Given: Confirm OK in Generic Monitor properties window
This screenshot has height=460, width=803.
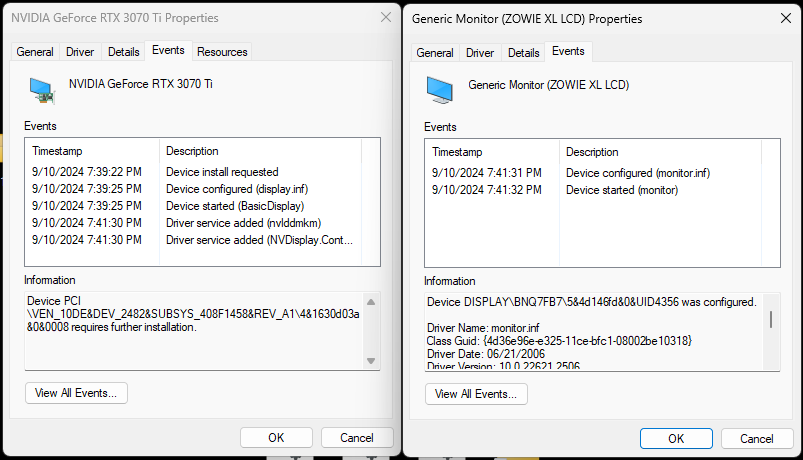Looking at the screenshot, I should click(x=676, y=438).
